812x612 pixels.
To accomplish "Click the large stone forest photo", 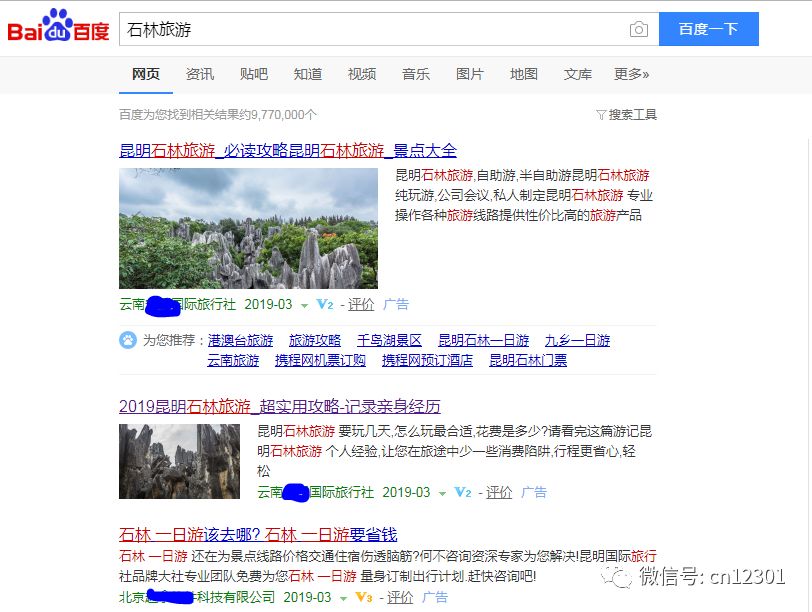I will coord(248,228).
